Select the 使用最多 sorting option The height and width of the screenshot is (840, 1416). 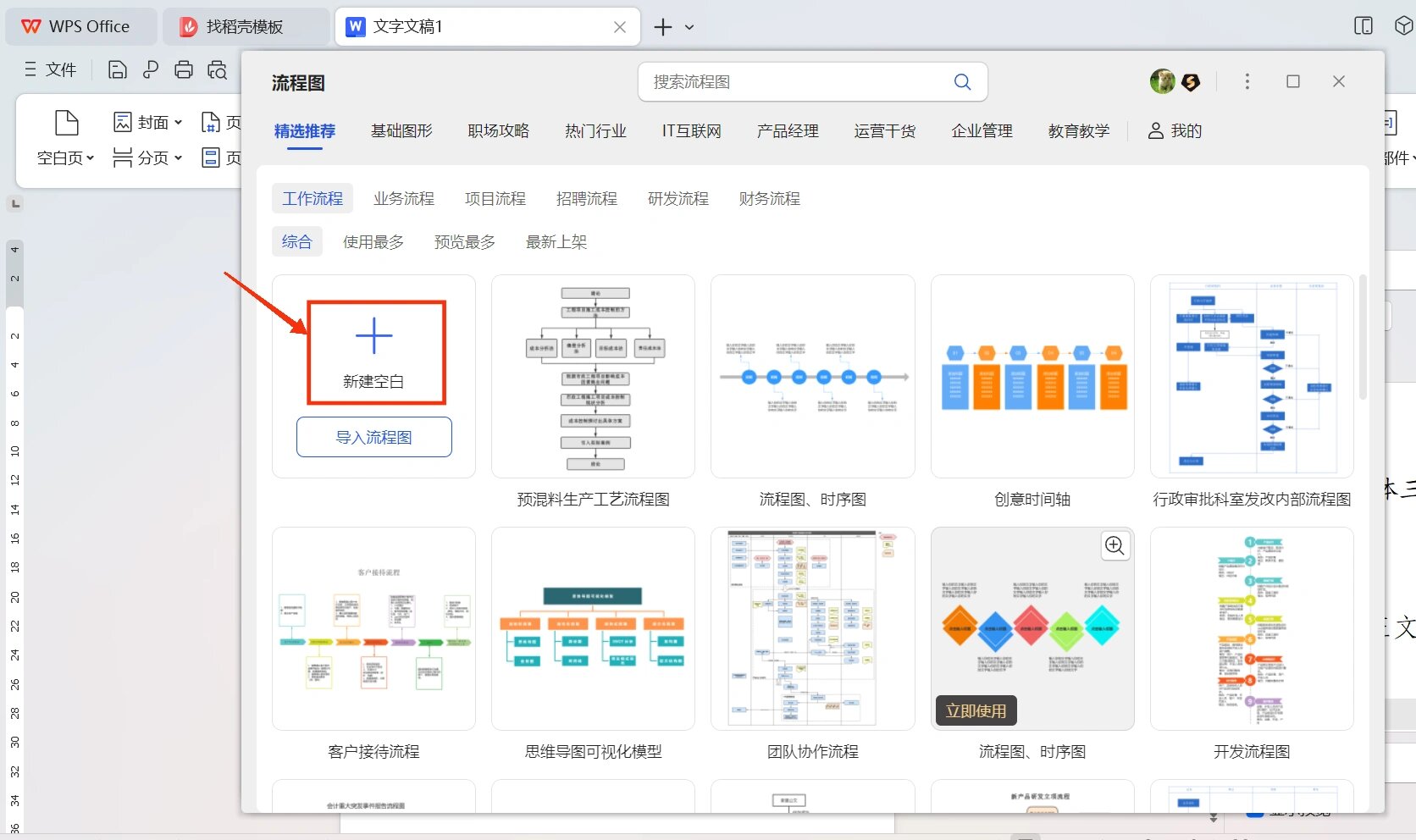[x=373, y=241]
